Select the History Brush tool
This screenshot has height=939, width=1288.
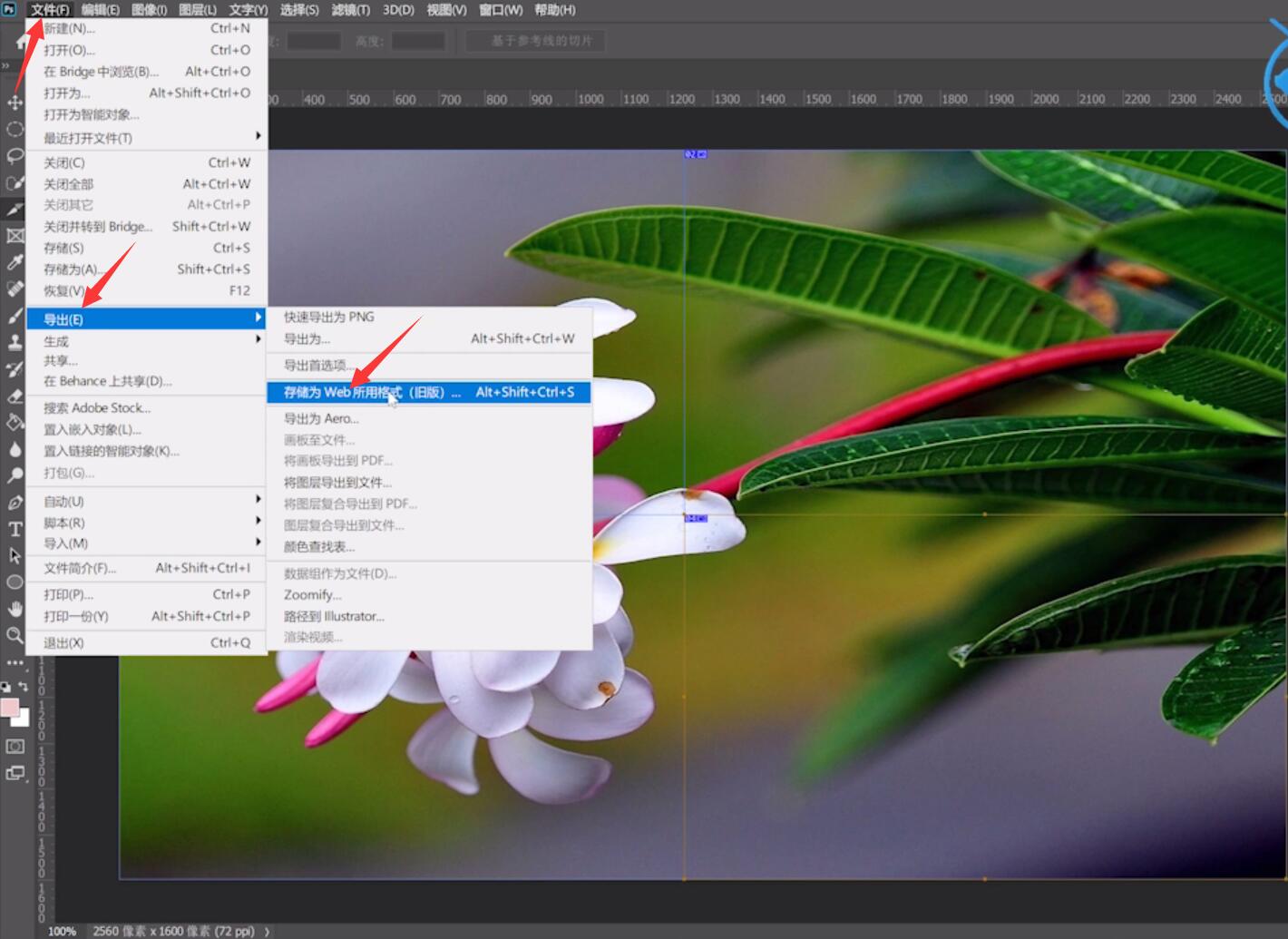[x=15, y=369]
